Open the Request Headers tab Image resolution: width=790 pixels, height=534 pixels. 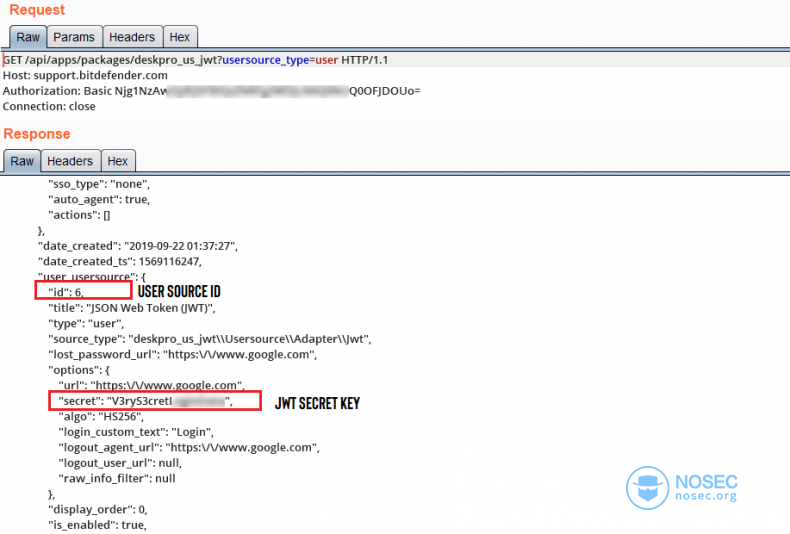point(132,37)
